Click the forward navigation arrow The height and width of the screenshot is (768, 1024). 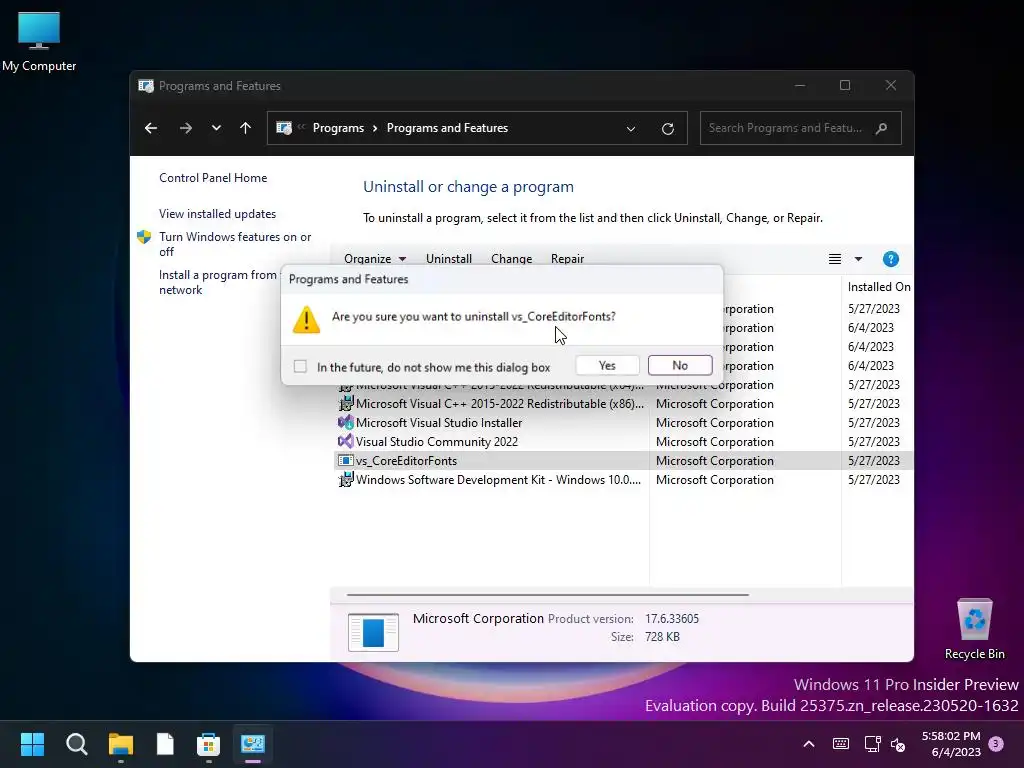click(185, 128)
